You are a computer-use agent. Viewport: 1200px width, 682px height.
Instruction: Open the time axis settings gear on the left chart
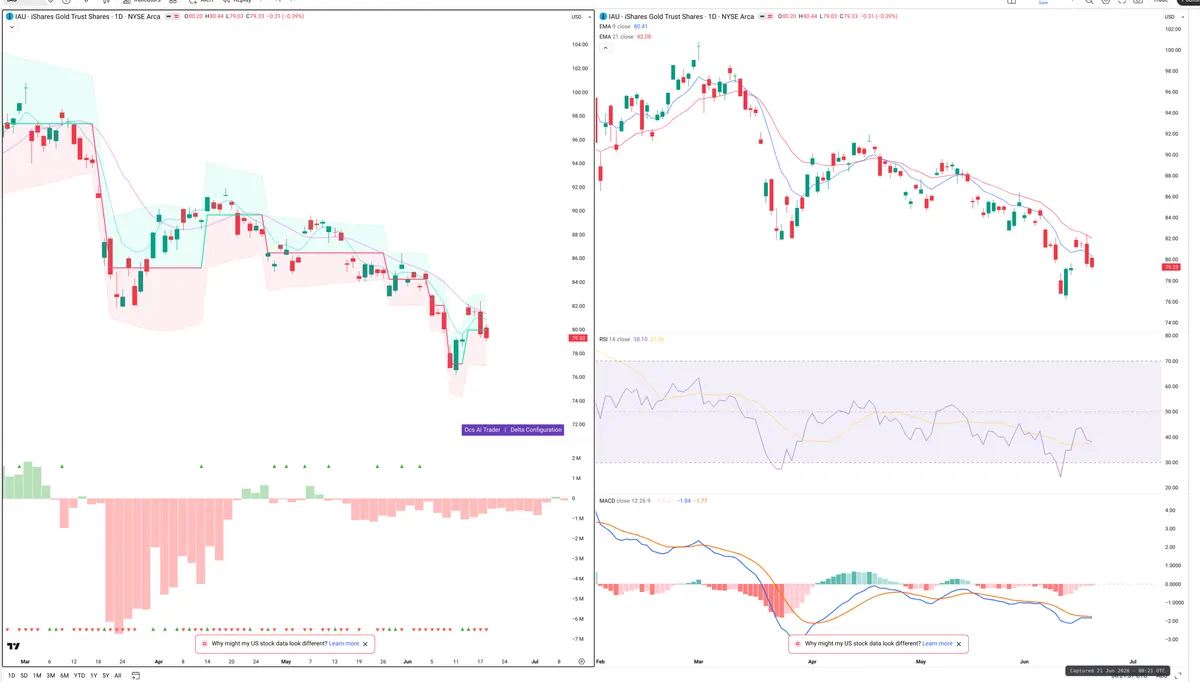click(580, 662)
